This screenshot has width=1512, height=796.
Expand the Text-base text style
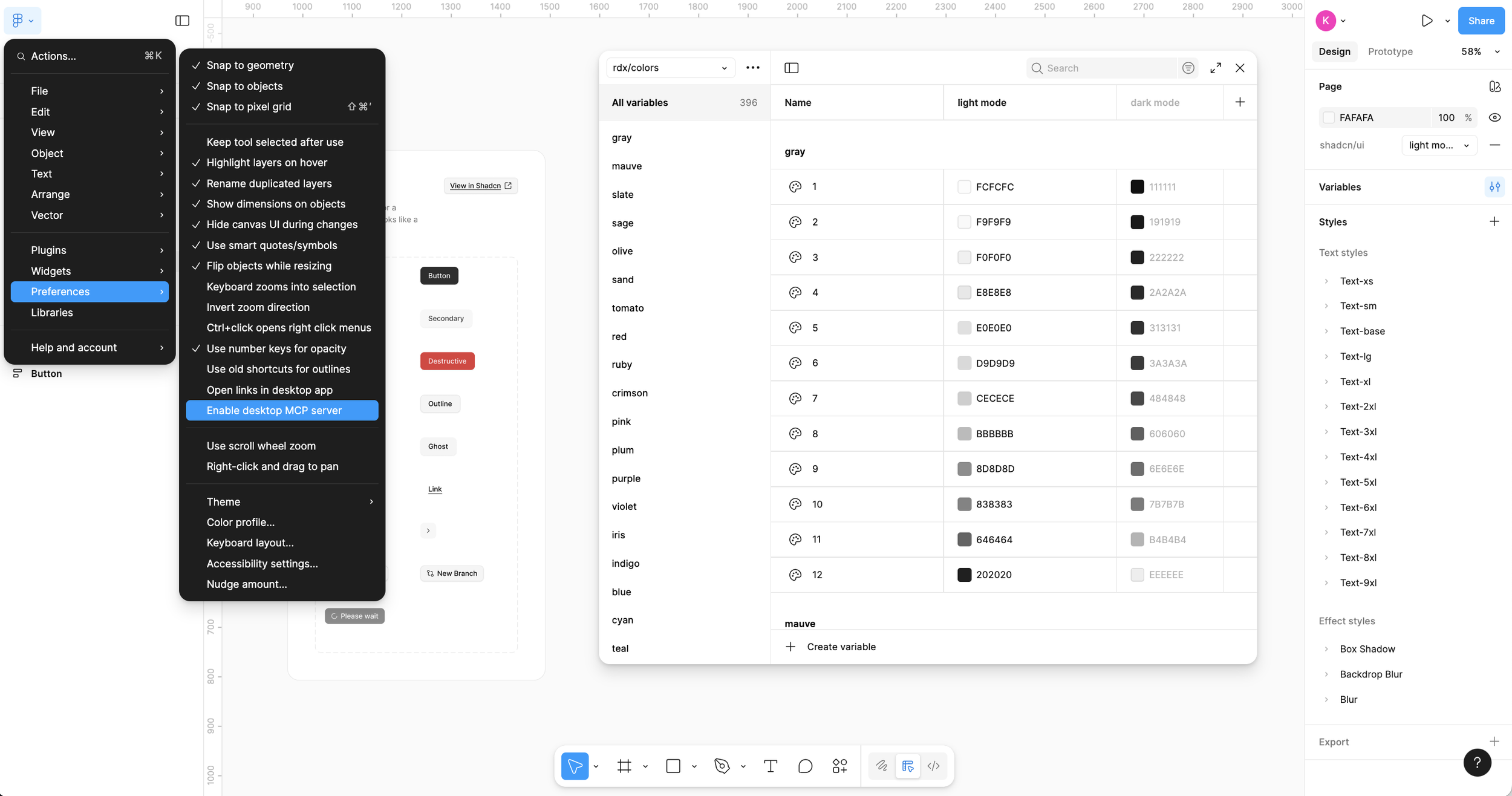[1326, 331]
